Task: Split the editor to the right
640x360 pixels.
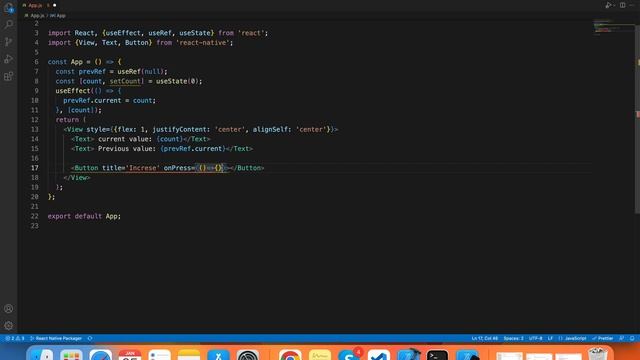Action: click(x=622, y=5)
